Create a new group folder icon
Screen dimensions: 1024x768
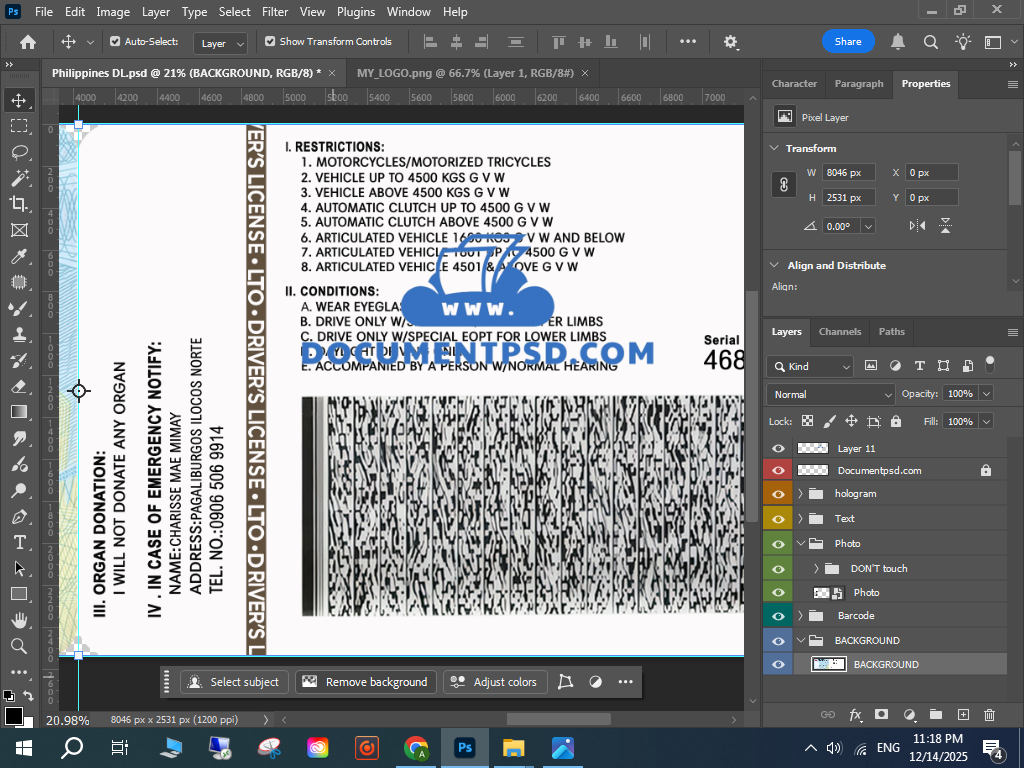click(x=936, y=715)
